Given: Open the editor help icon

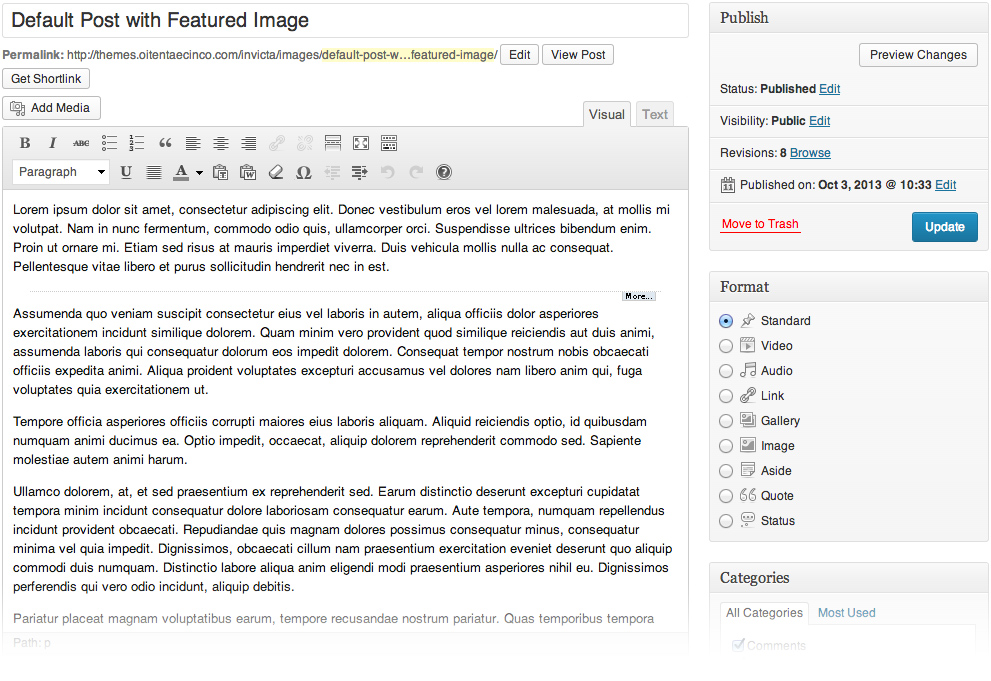Looking at the screenshot, I should [x=444, y=172].
